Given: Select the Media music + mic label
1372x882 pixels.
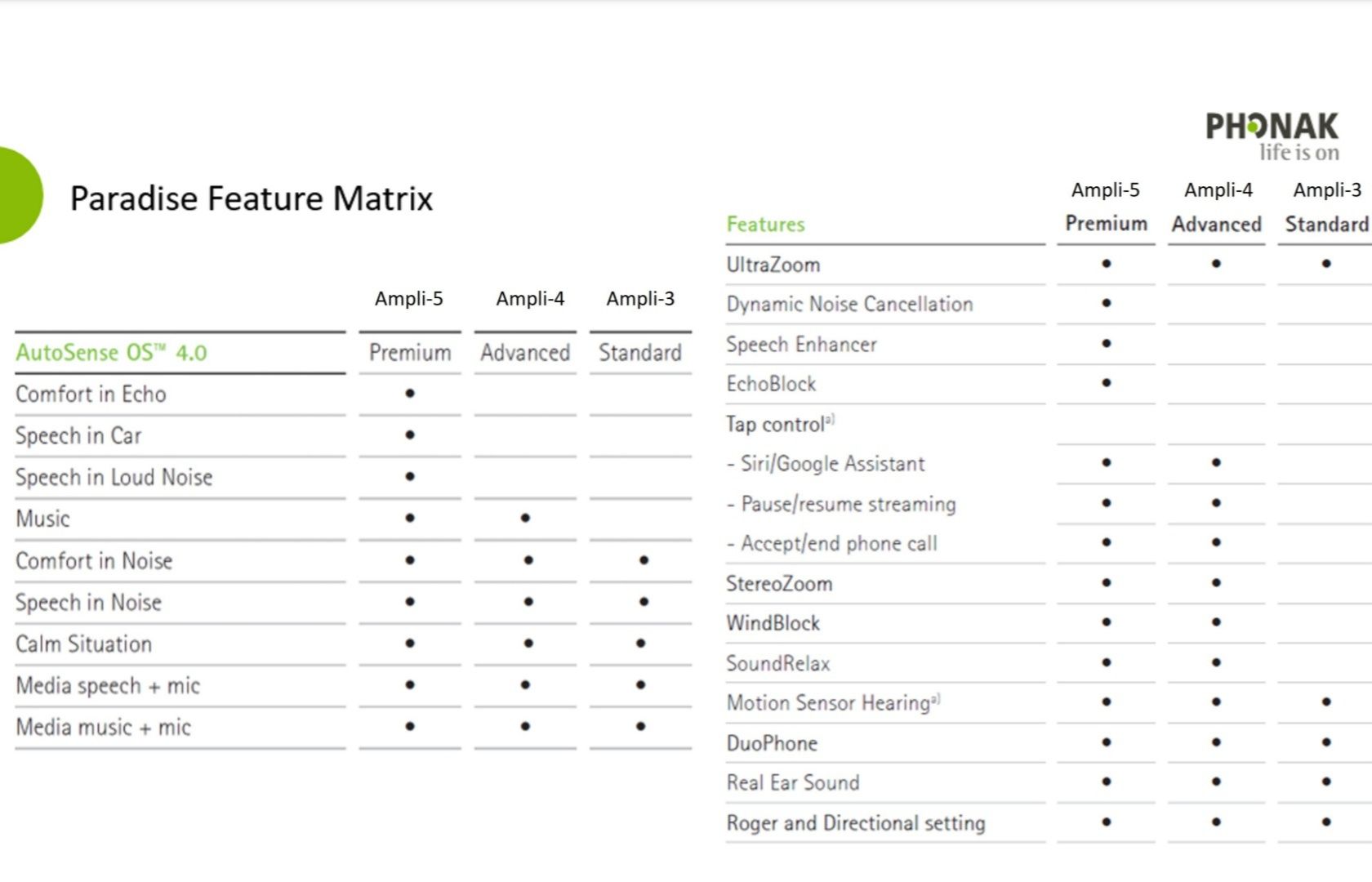Looking at the screenshot, I should (103, 728).
